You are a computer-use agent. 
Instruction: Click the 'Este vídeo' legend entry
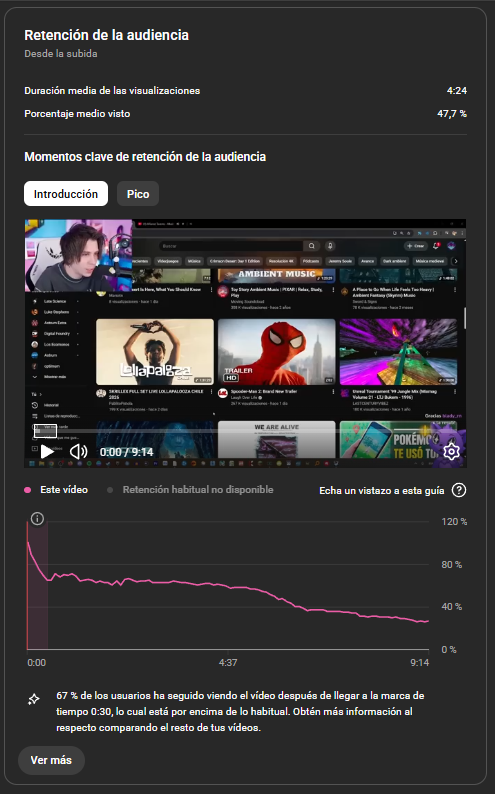[x=56, y=490]
